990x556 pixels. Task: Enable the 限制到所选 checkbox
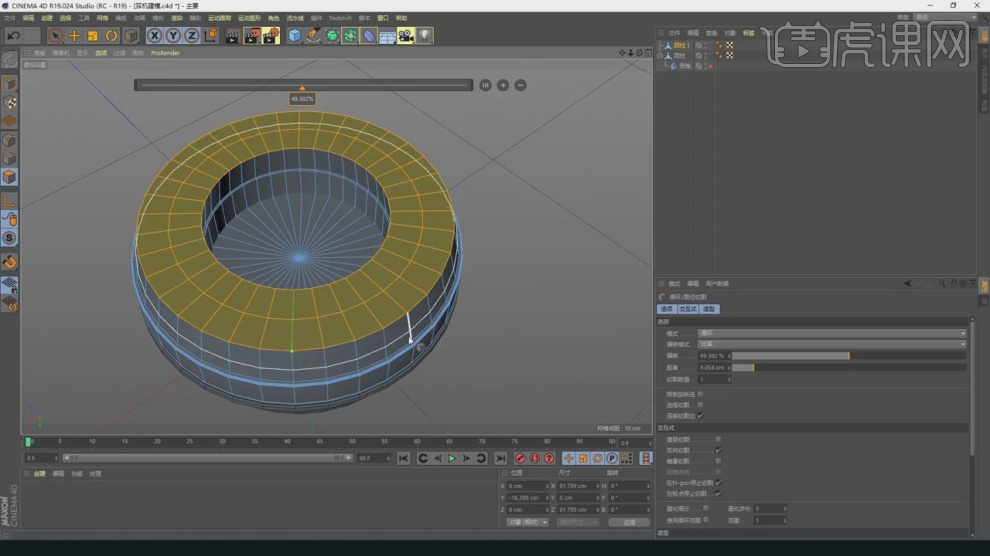click(700, 394)
